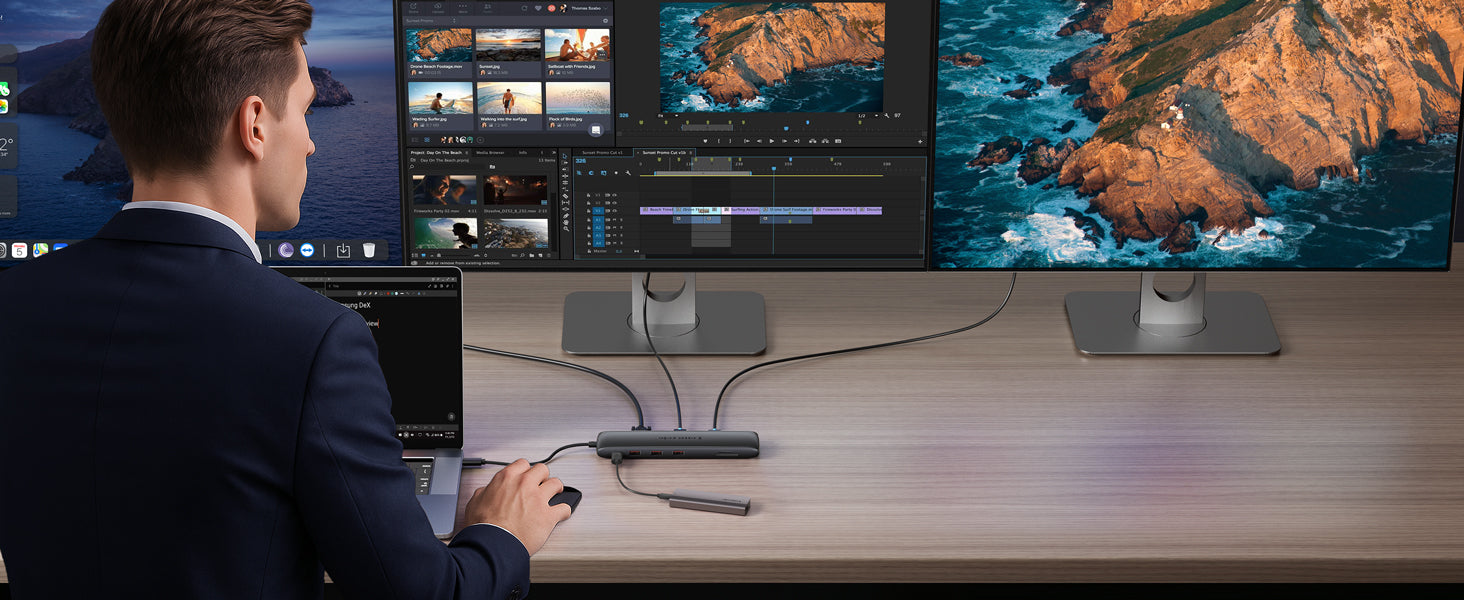Switch to Sunset Promo Cut v1 tab
Screen dimensions: 1464x600
(x=602, y=153)
